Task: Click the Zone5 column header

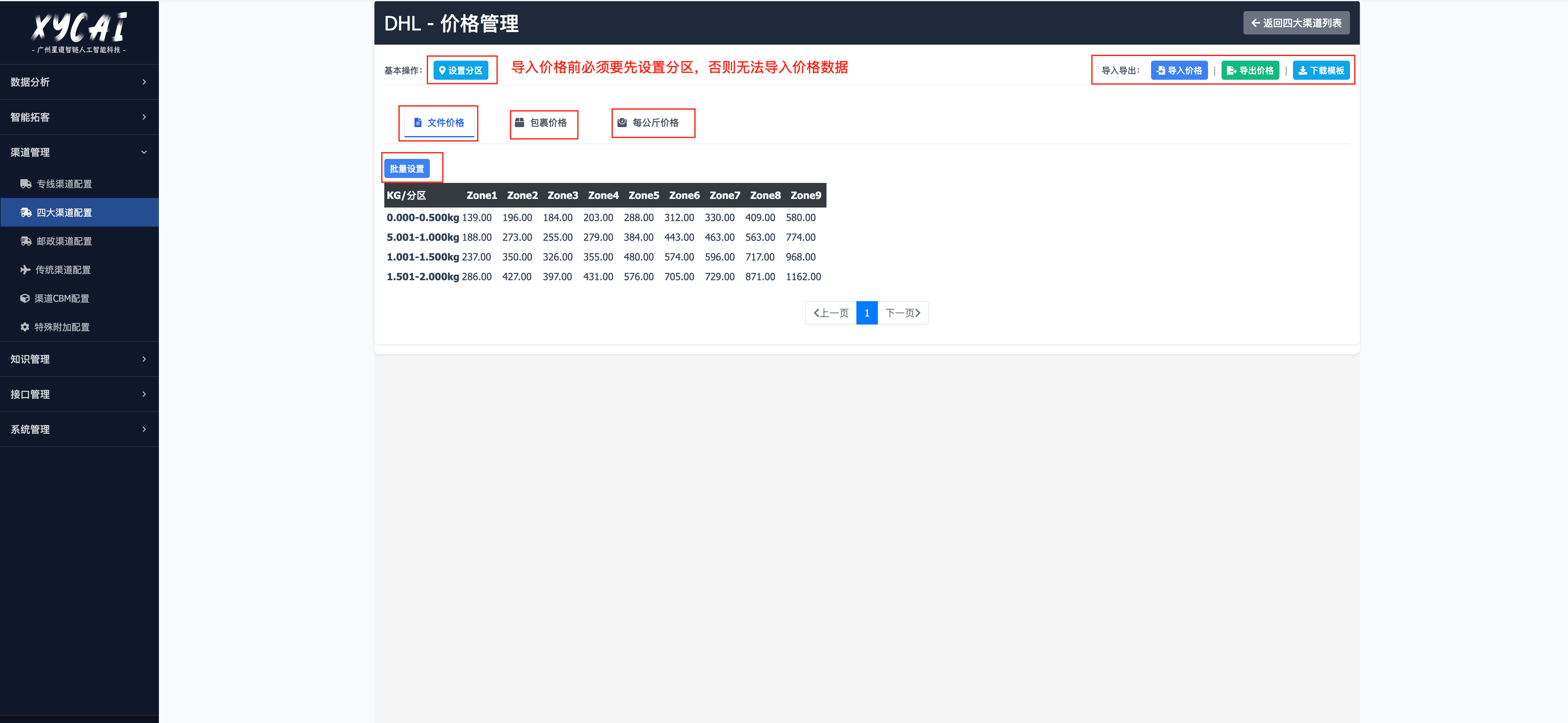Action: tap(644, 195)
